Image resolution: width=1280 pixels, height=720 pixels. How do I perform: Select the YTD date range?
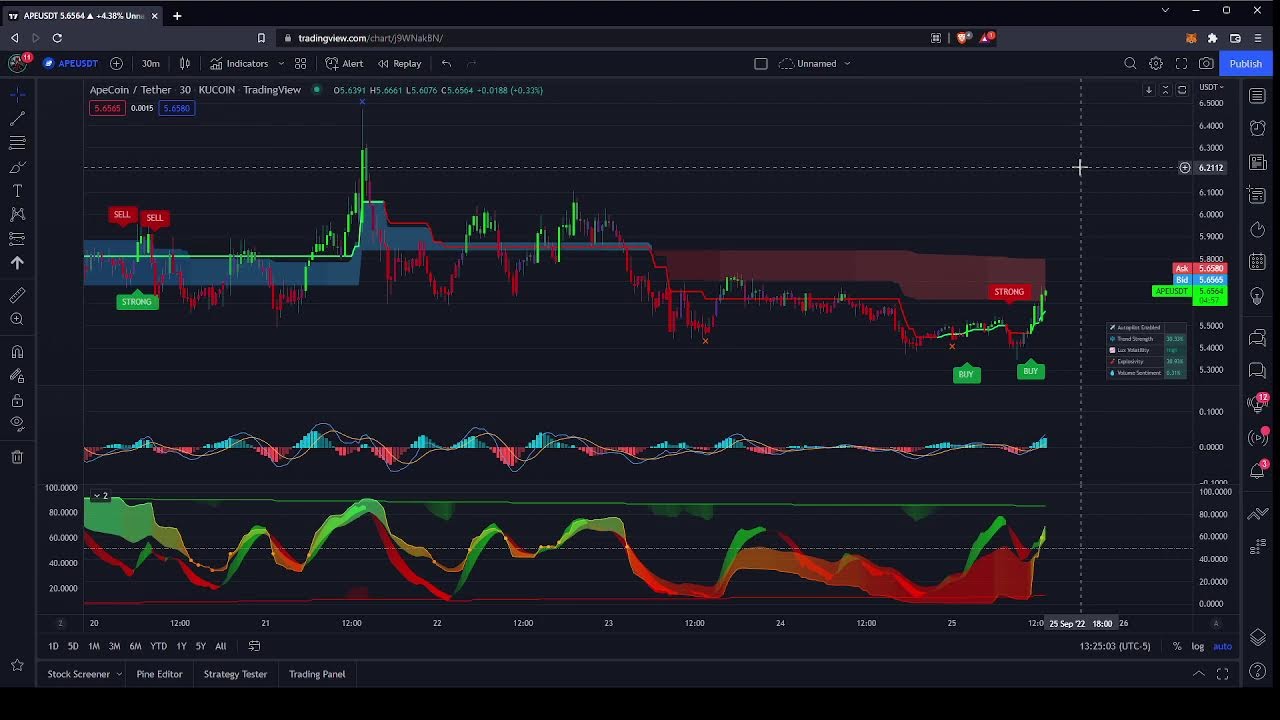pos(158,646)
